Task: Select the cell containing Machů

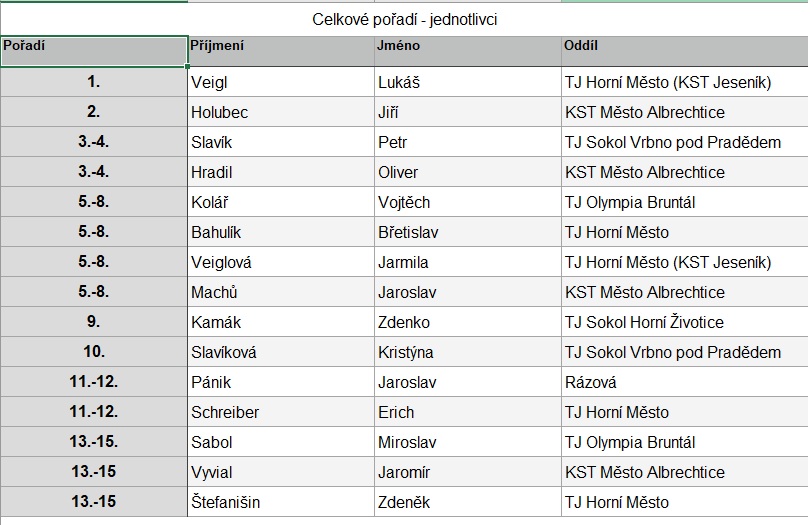Action: tap(281, 292)
